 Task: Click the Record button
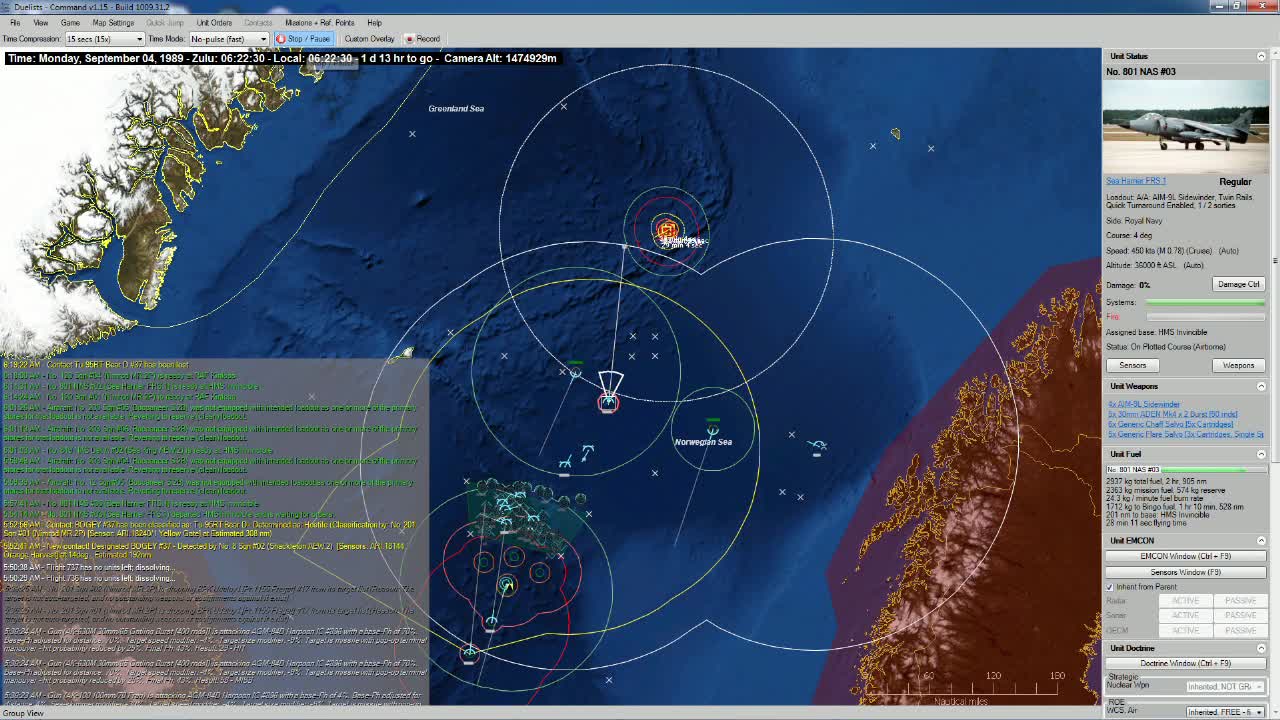pyautogui.click(x=422, y=39)
